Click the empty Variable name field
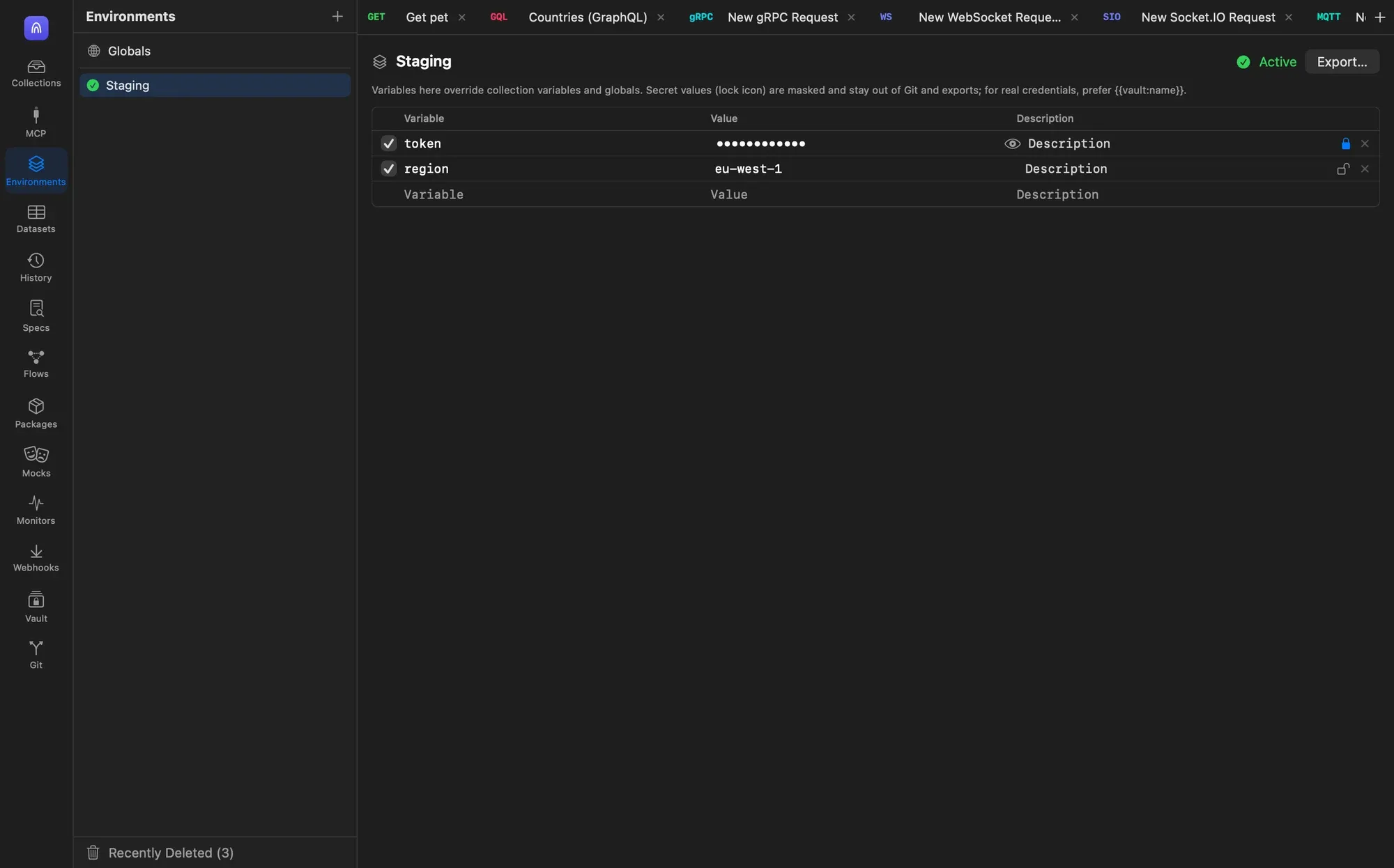 click(x=553, y=194)
